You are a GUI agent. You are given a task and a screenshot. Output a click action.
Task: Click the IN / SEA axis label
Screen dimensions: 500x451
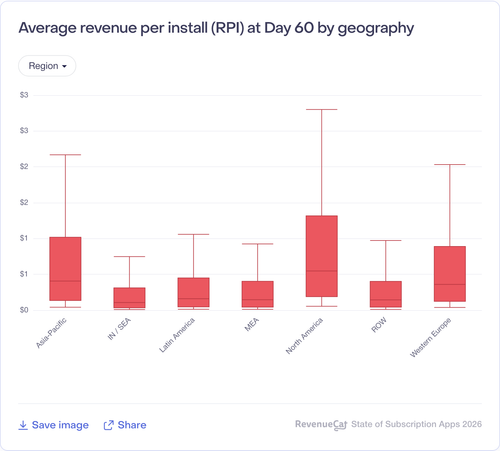coord(119,329)
